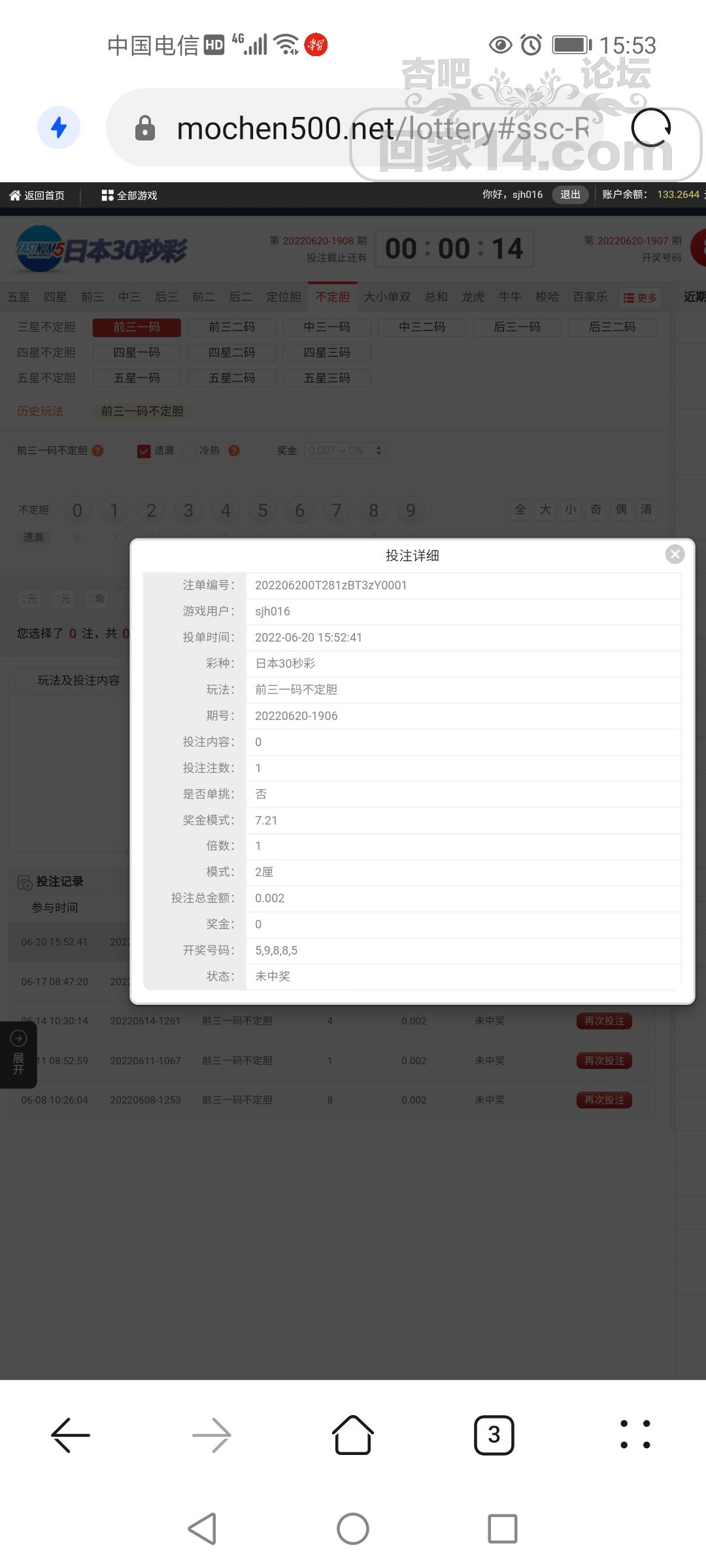Choose the 后三二码 play option
The height and width of the screenshot is (1568, 706).
[x=613, y=327]
